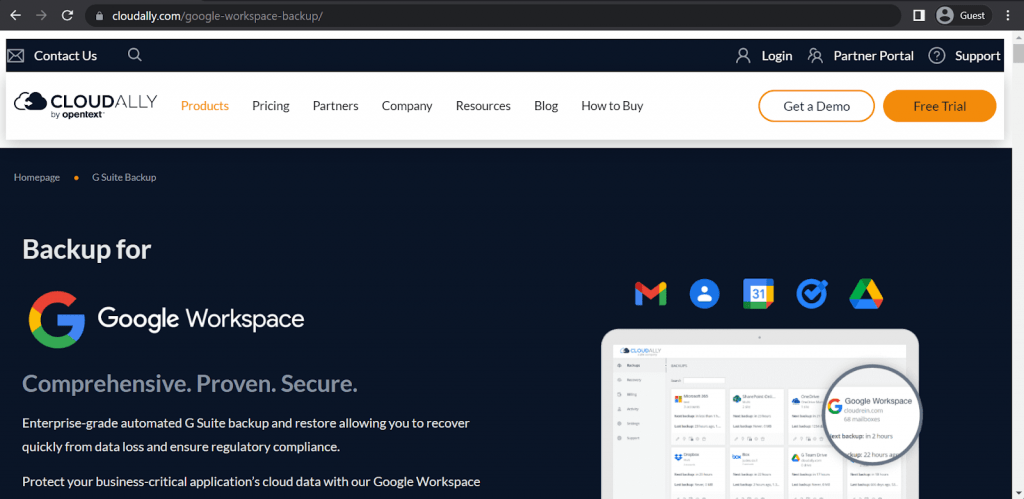Screen dimensions: 1024x499
Task: Click the Get a Demo button
Action: [816, 106]
